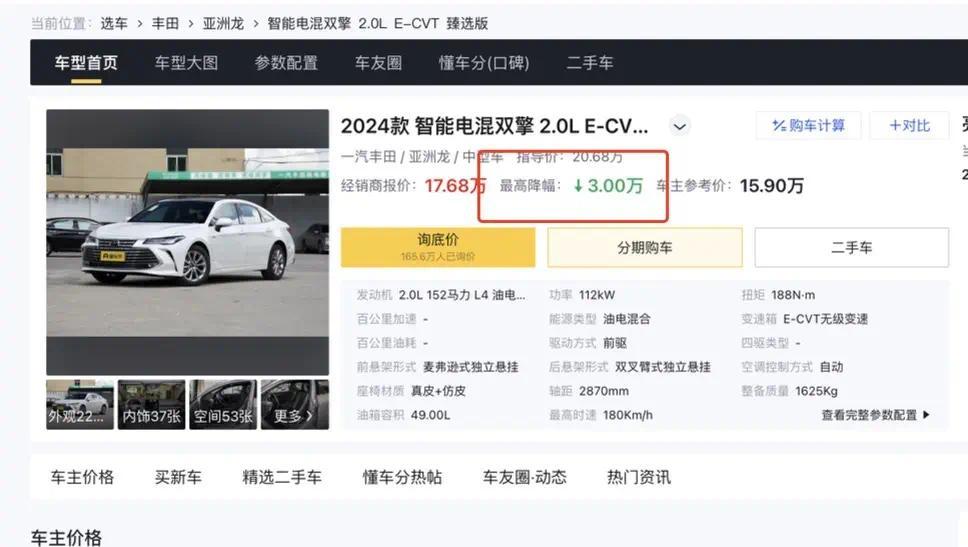Click 亚洲龙 breadcrumb link

(x=223, y=23)
